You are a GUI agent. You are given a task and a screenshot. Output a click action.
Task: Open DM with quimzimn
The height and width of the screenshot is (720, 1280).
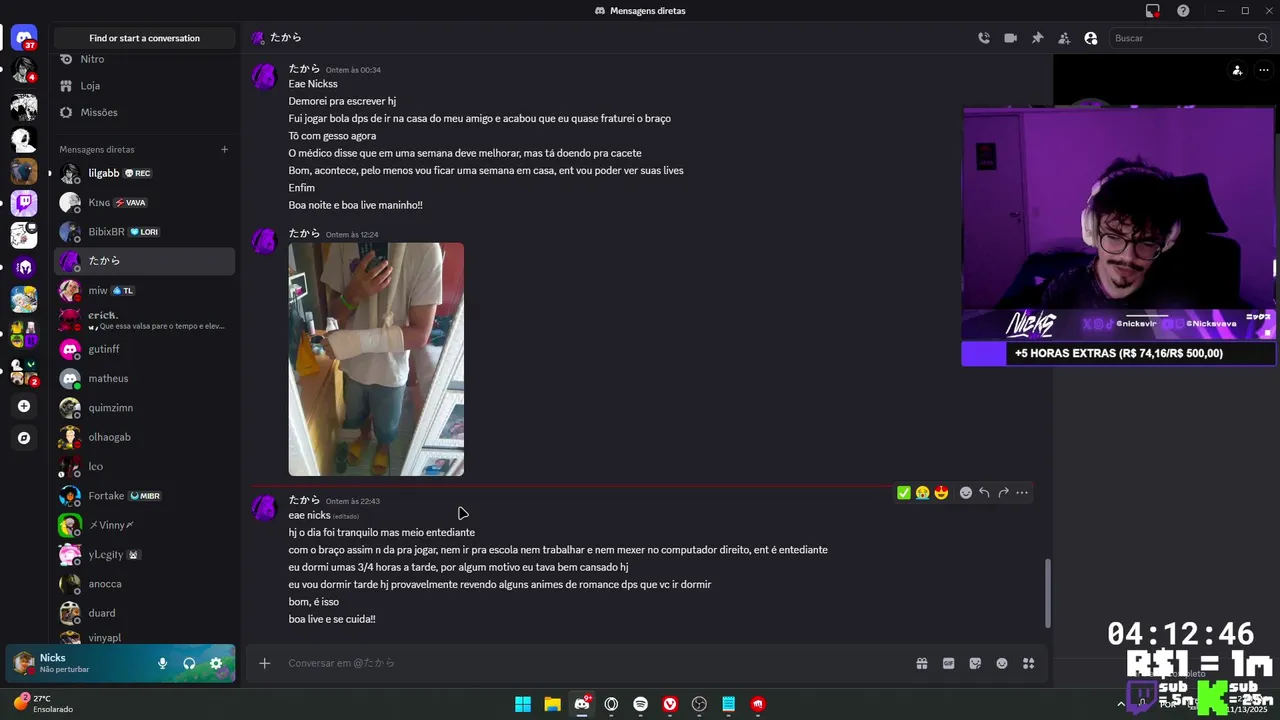click(x=145, y=408)
